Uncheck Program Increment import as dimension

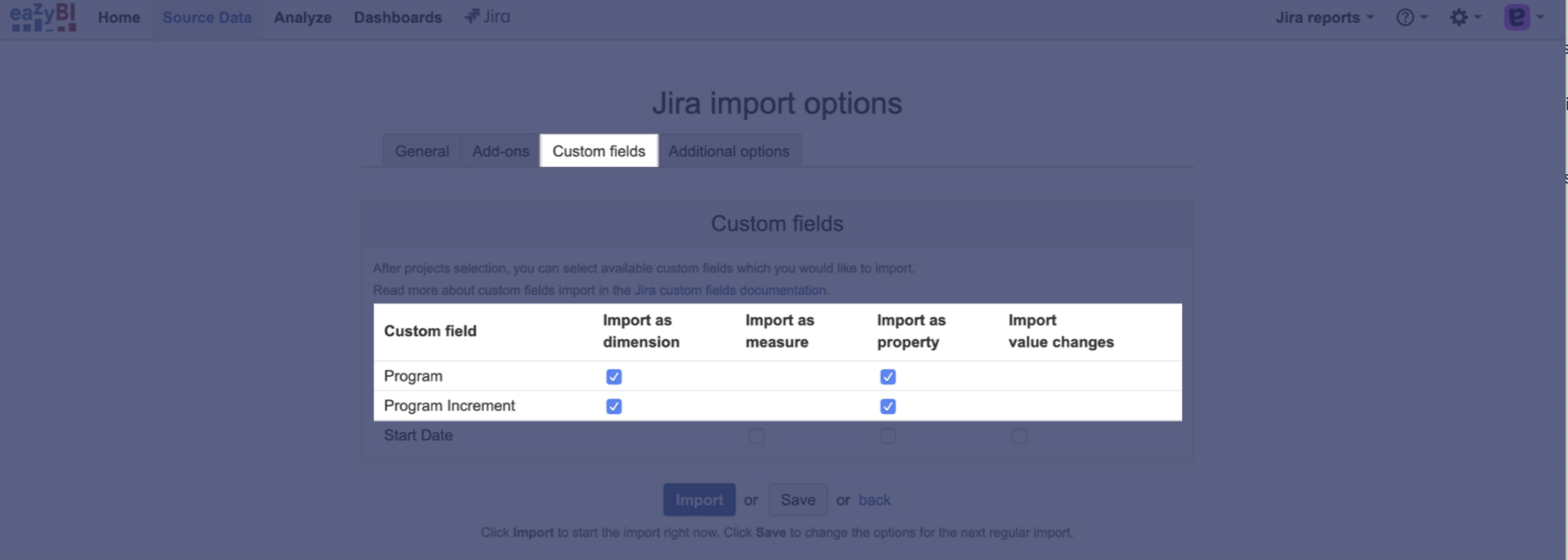pyautogui.click(x=614, y=407)
